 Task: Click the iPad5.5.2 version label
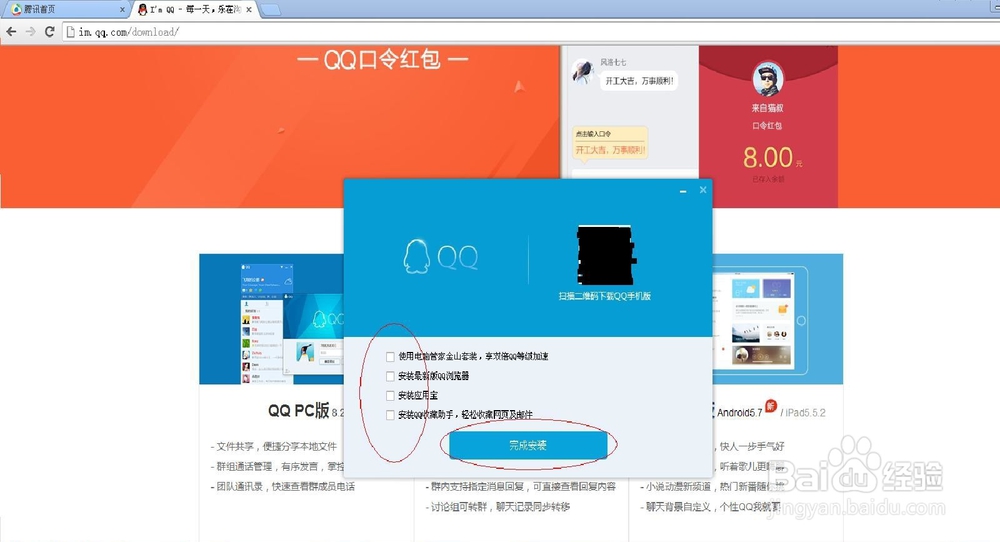(x=805, y=413)
